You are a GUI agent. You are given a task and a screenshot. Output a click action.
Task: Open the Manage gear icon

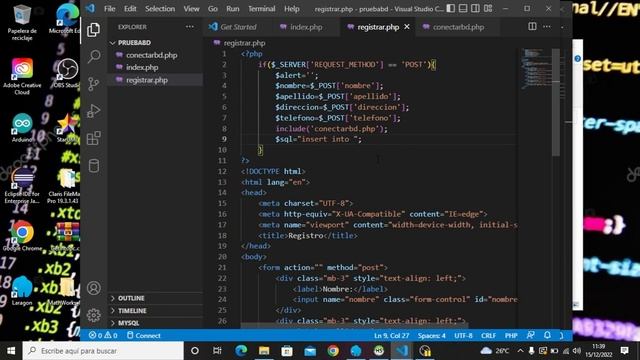(x=94, y=315)
